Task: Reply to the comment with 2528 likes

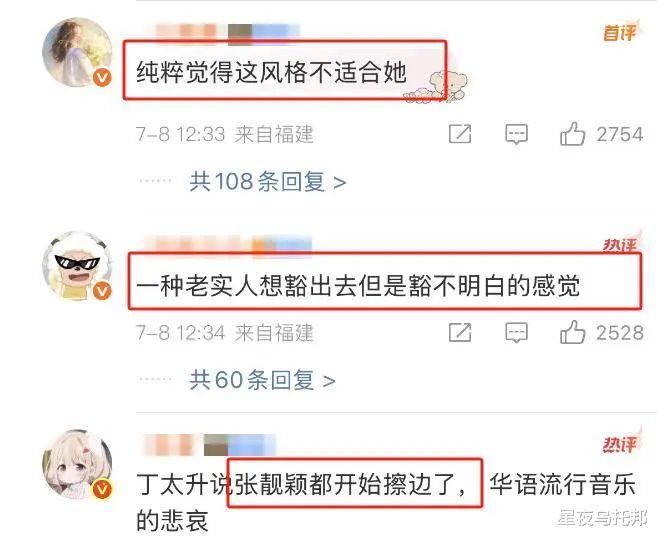Action: (x=516, y=333)
